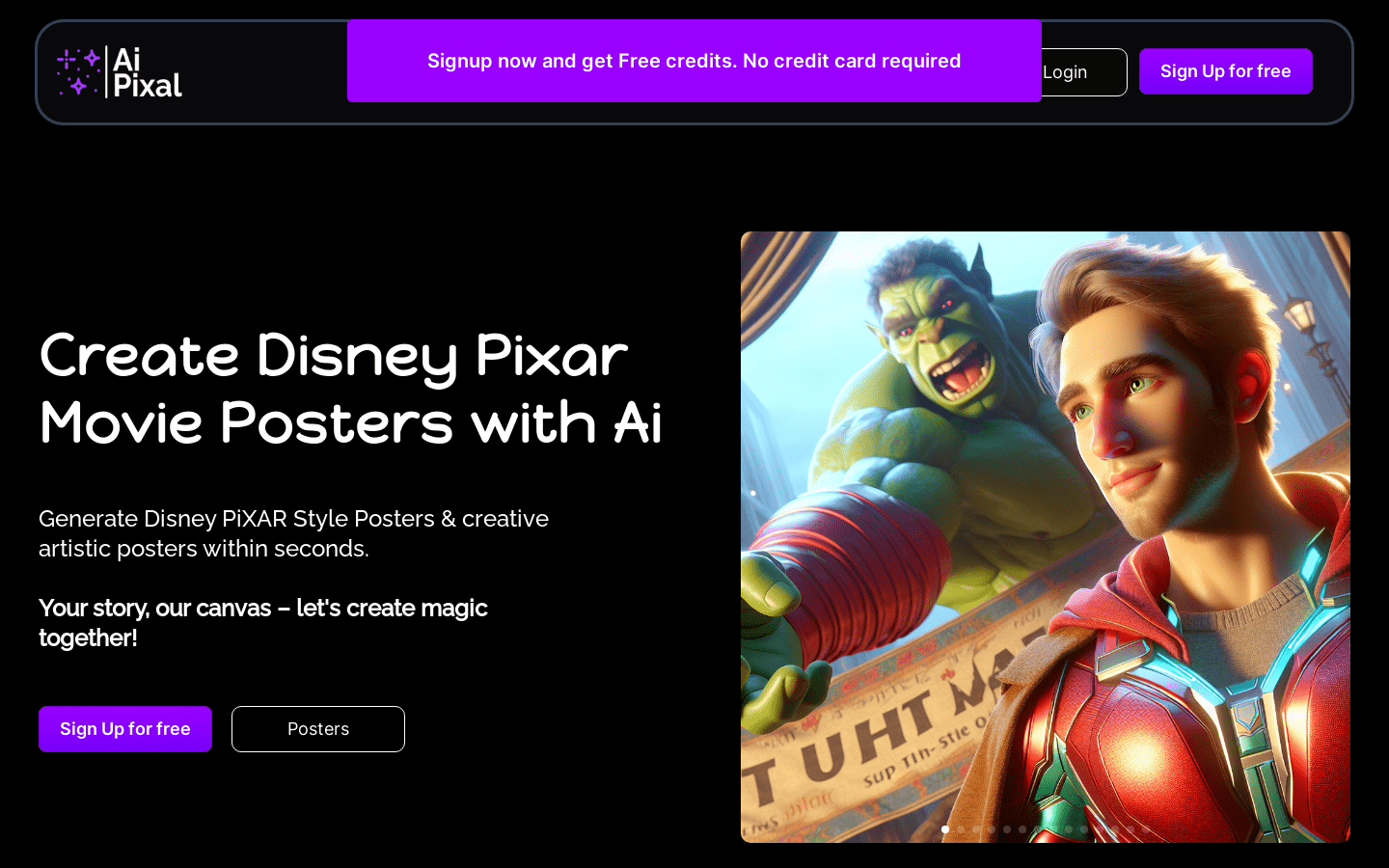Select the third carousel dot
This screenshot has height=868, width=1389.
(x=976, y=829)
